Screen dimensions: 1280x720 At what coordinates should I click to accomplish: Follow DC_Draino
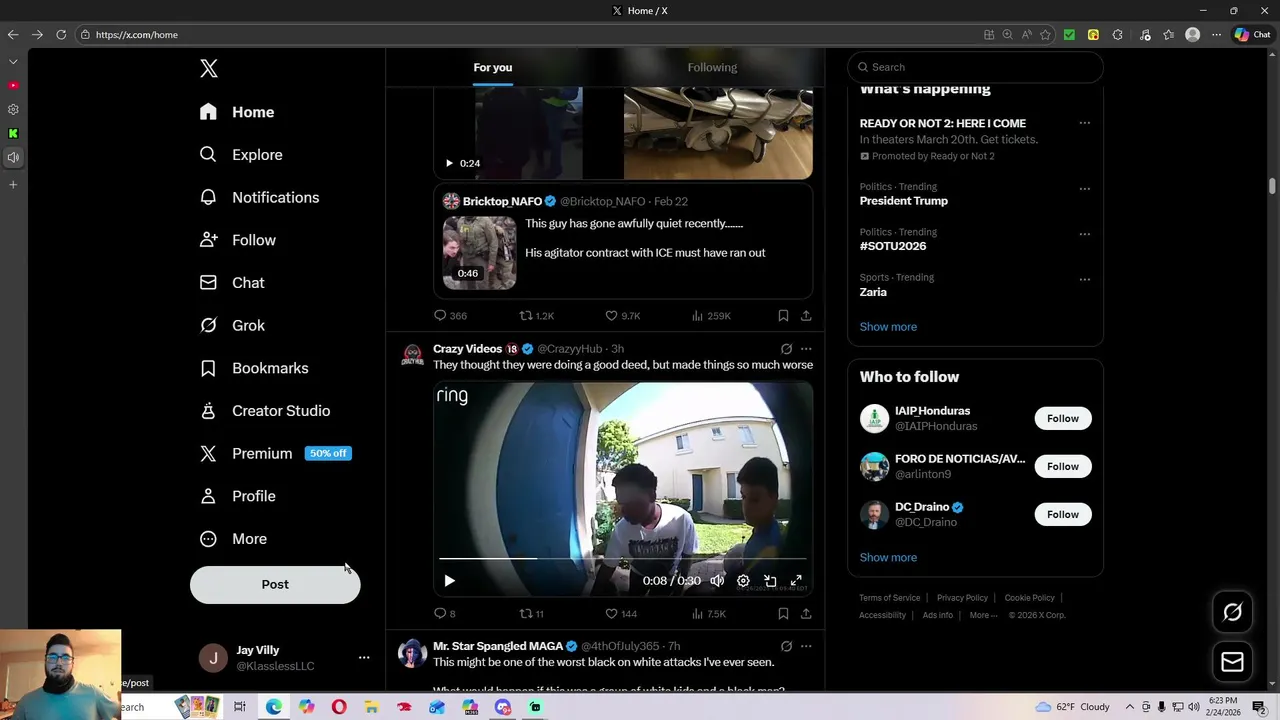coord(1063,515)
